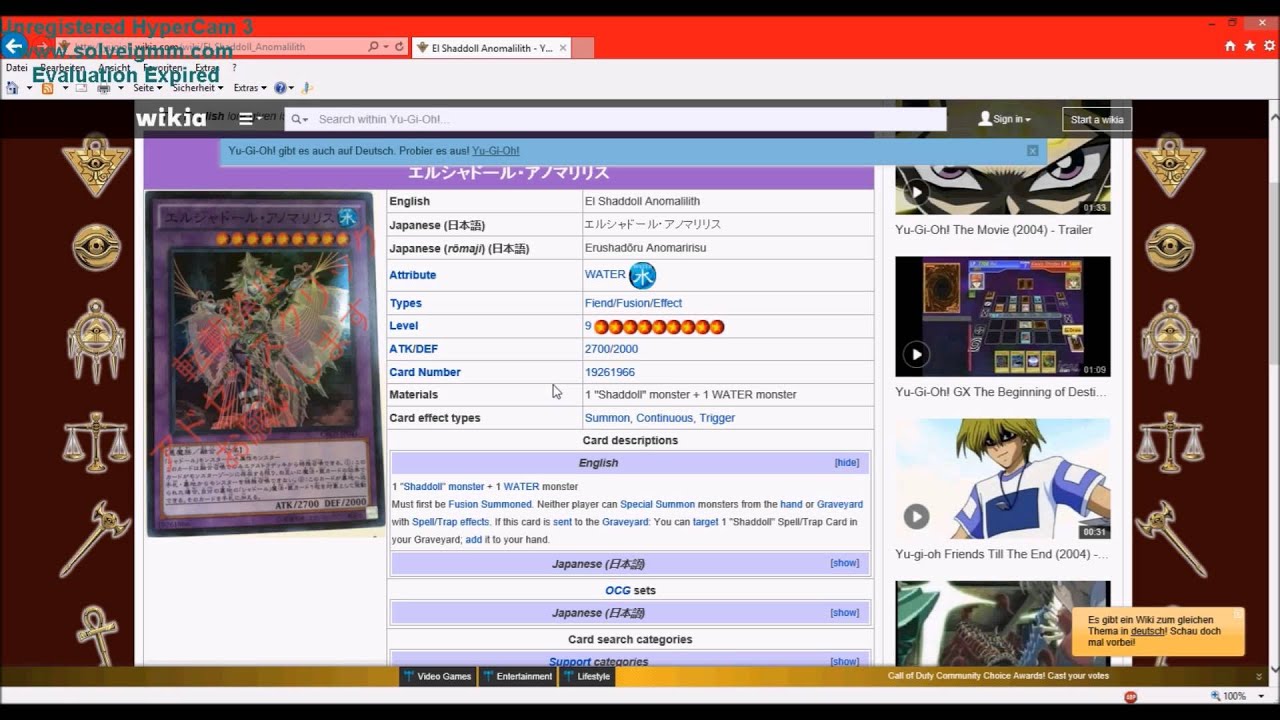Open the bottom dragon video thumbnail
The height and width of the screenshot is (720, 1280).
(x=1002, y=623)
